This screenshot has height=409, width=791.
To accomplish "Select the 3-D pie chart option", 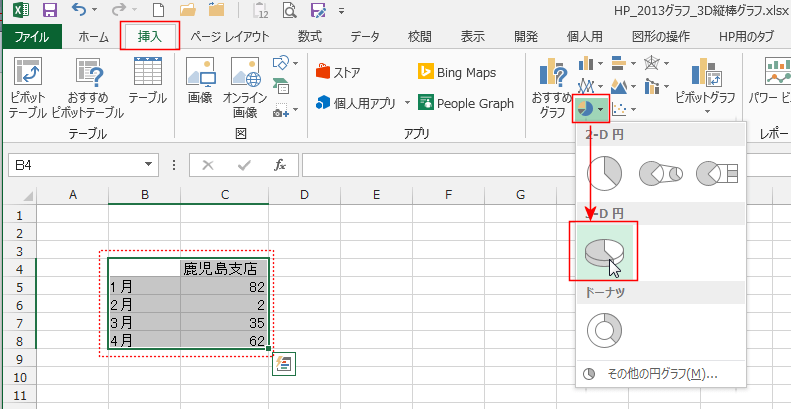I will [x=604, y=253].
